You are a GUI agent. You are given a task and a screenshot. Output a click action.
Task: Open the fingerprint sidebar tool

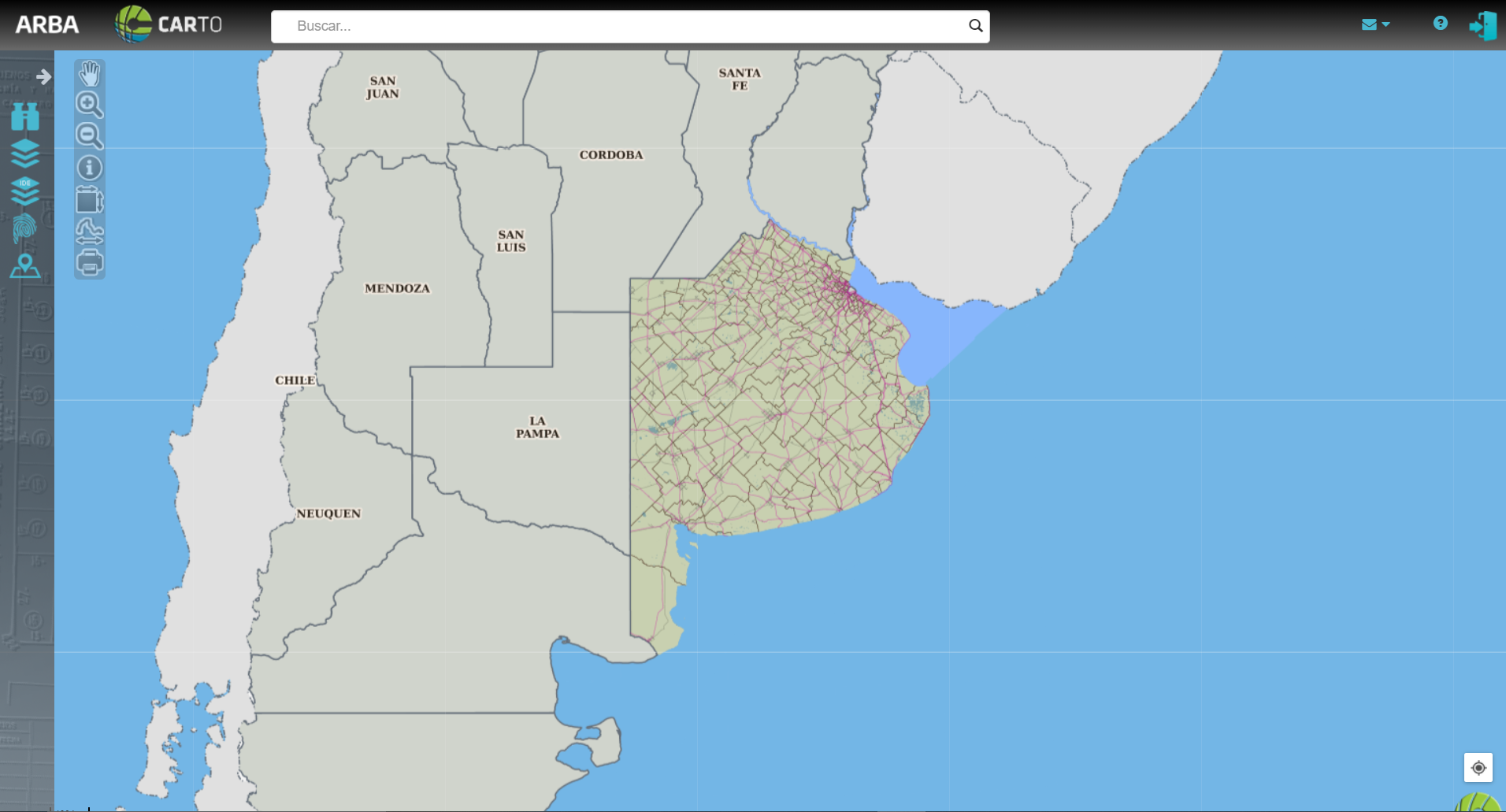point(25,228)
